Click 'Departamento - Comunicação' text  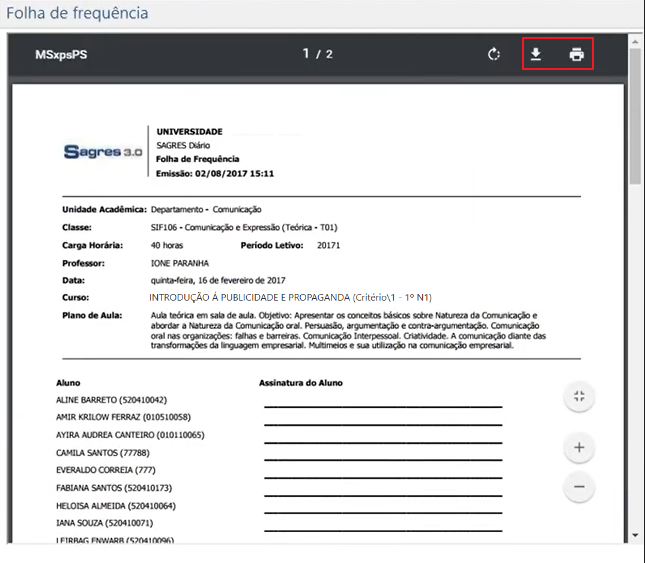pyautogui.click(x=206, y=210)
